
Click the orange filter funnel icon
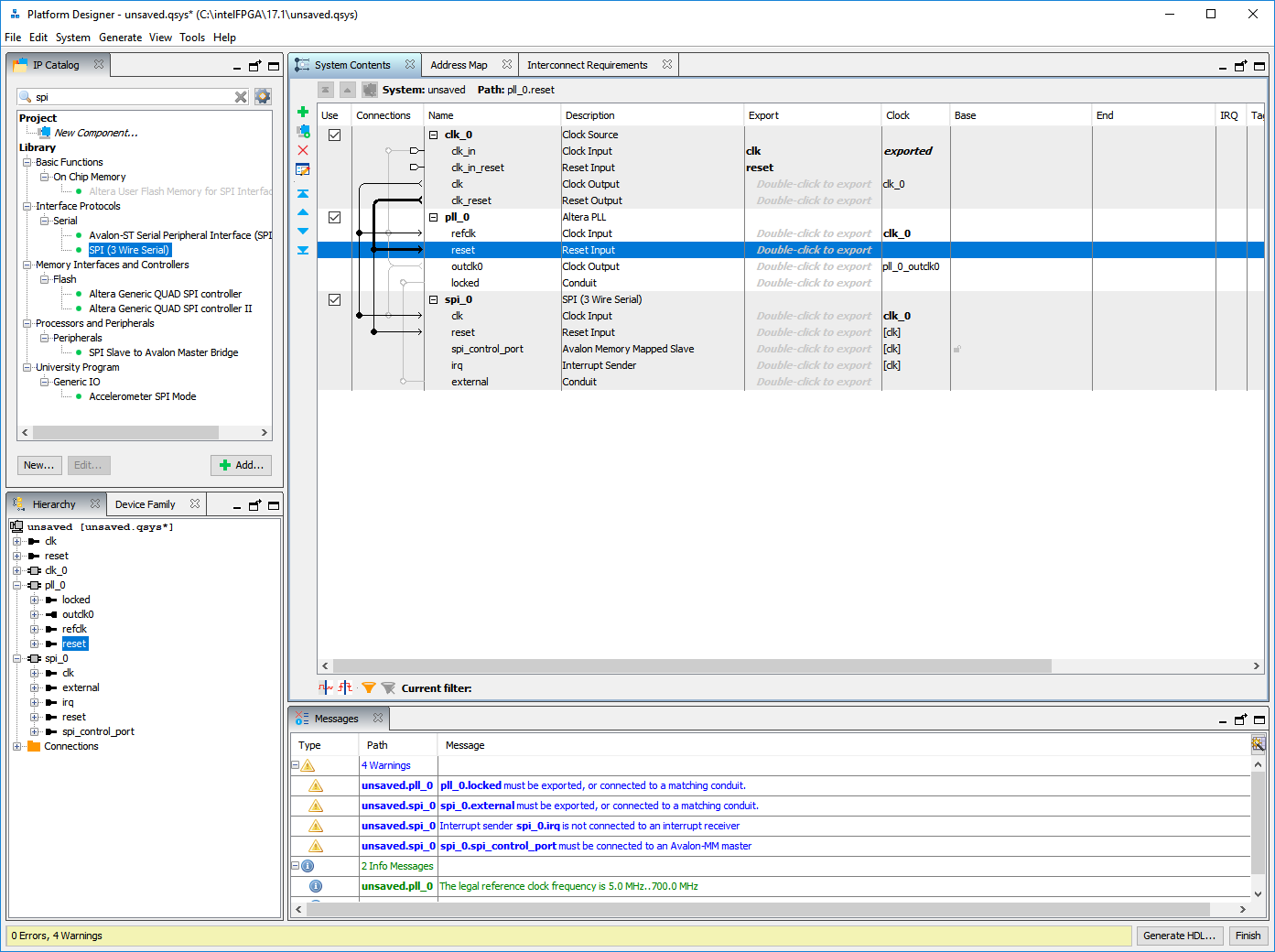point(369,687)
